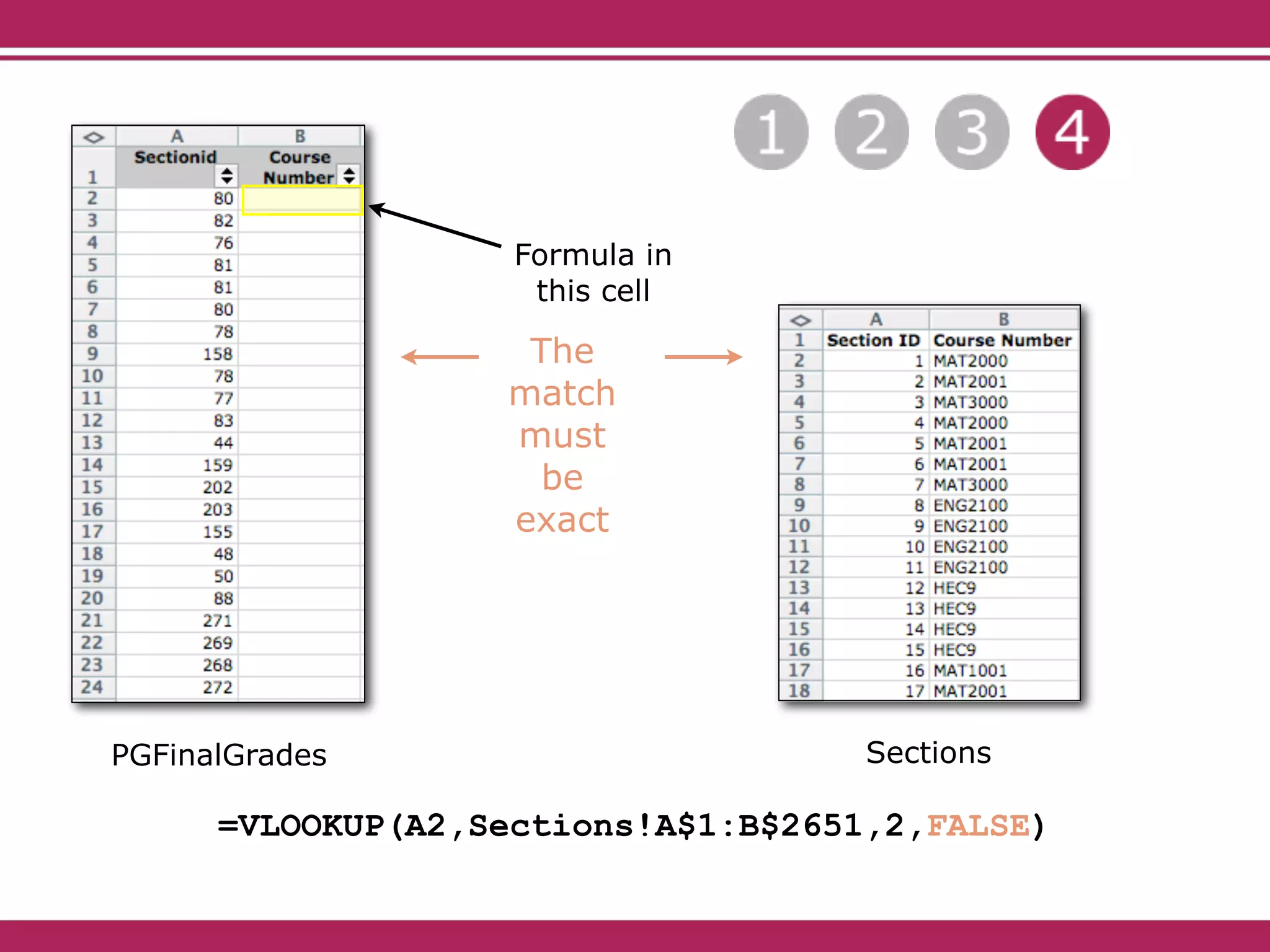Image resolution: width=1270 pixels, height=952 pixels.
Task: Select the cell containing 202 in PGFinalGrades
Action: click(177, 488)
